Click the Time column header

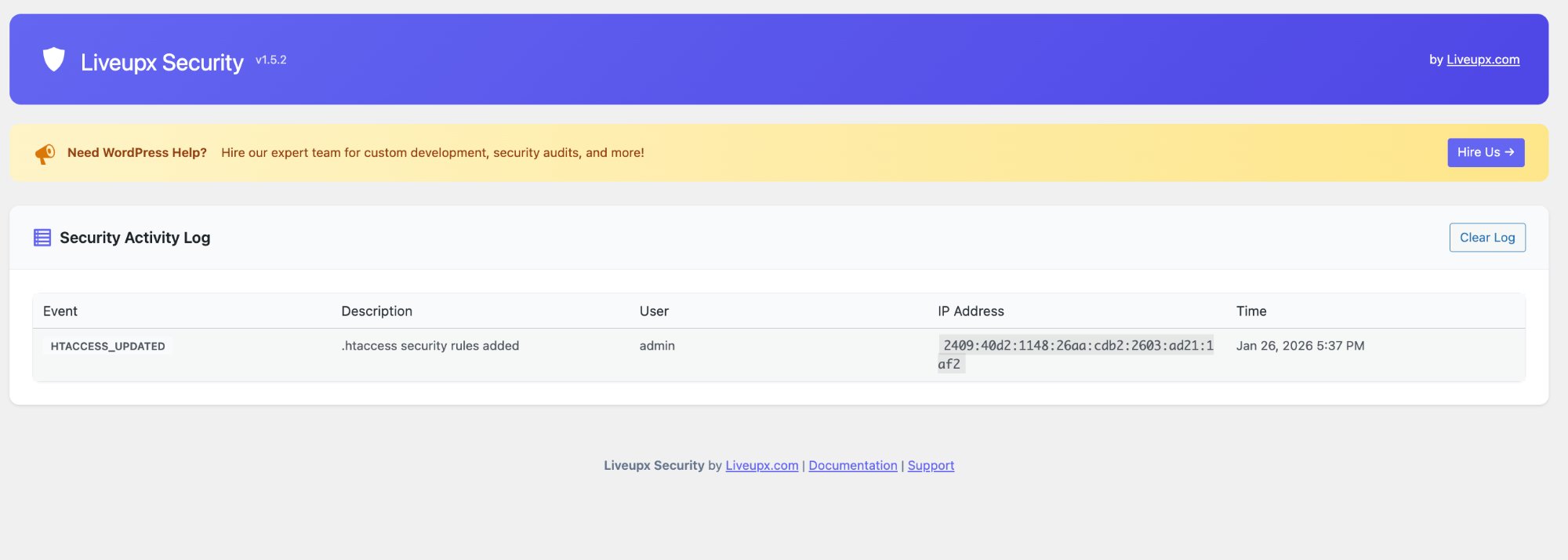coord(1251,311)
